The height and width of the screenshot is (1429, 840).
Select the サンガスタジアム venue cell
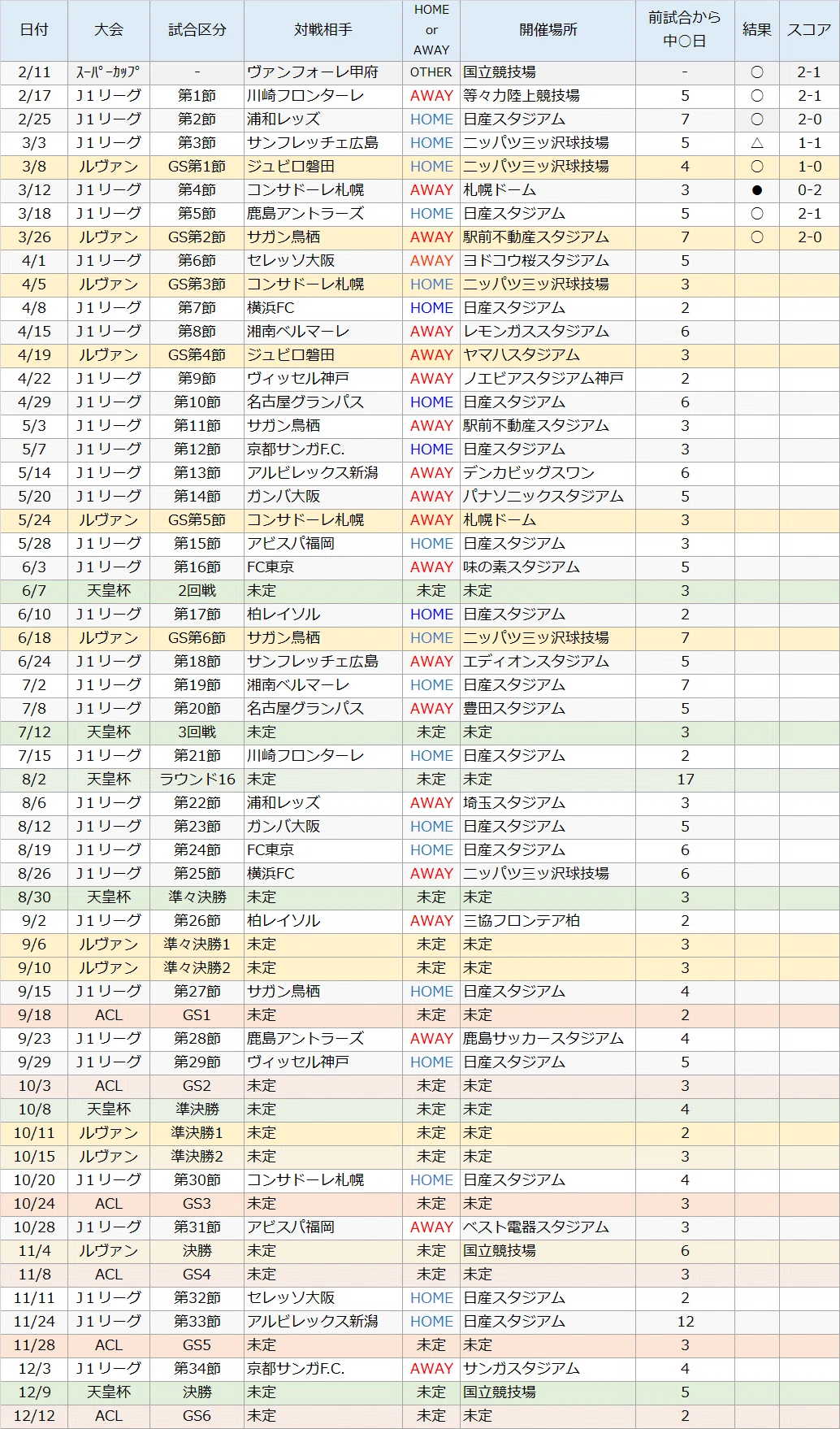click(548, 1369)
